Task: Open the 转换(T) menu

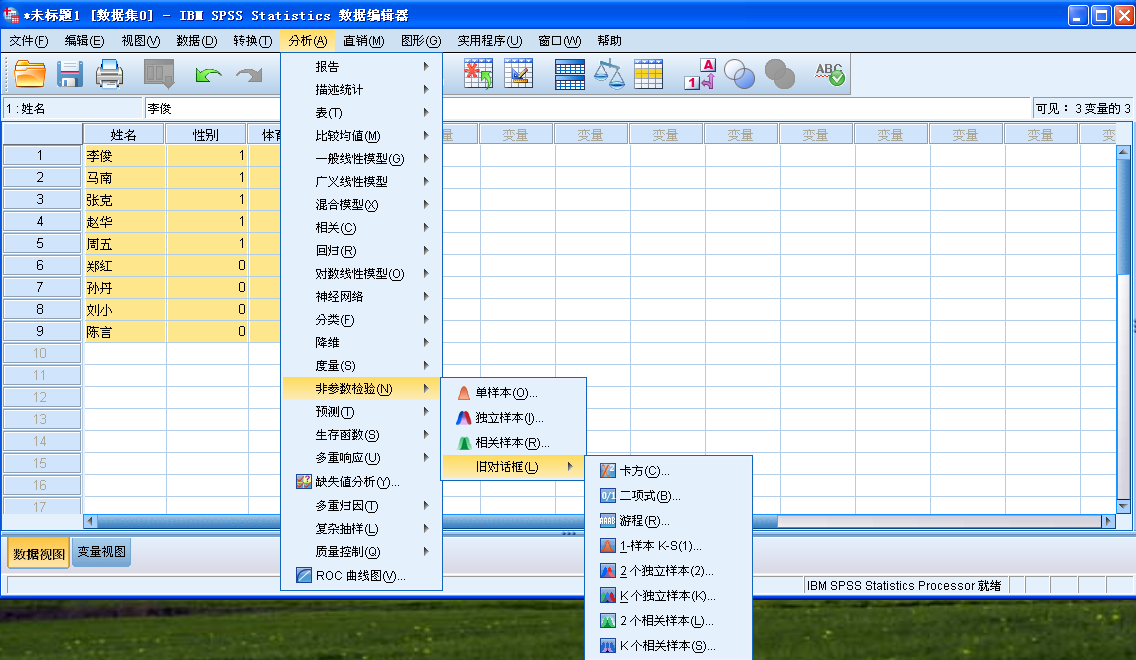Action: (x=253, y=41)
